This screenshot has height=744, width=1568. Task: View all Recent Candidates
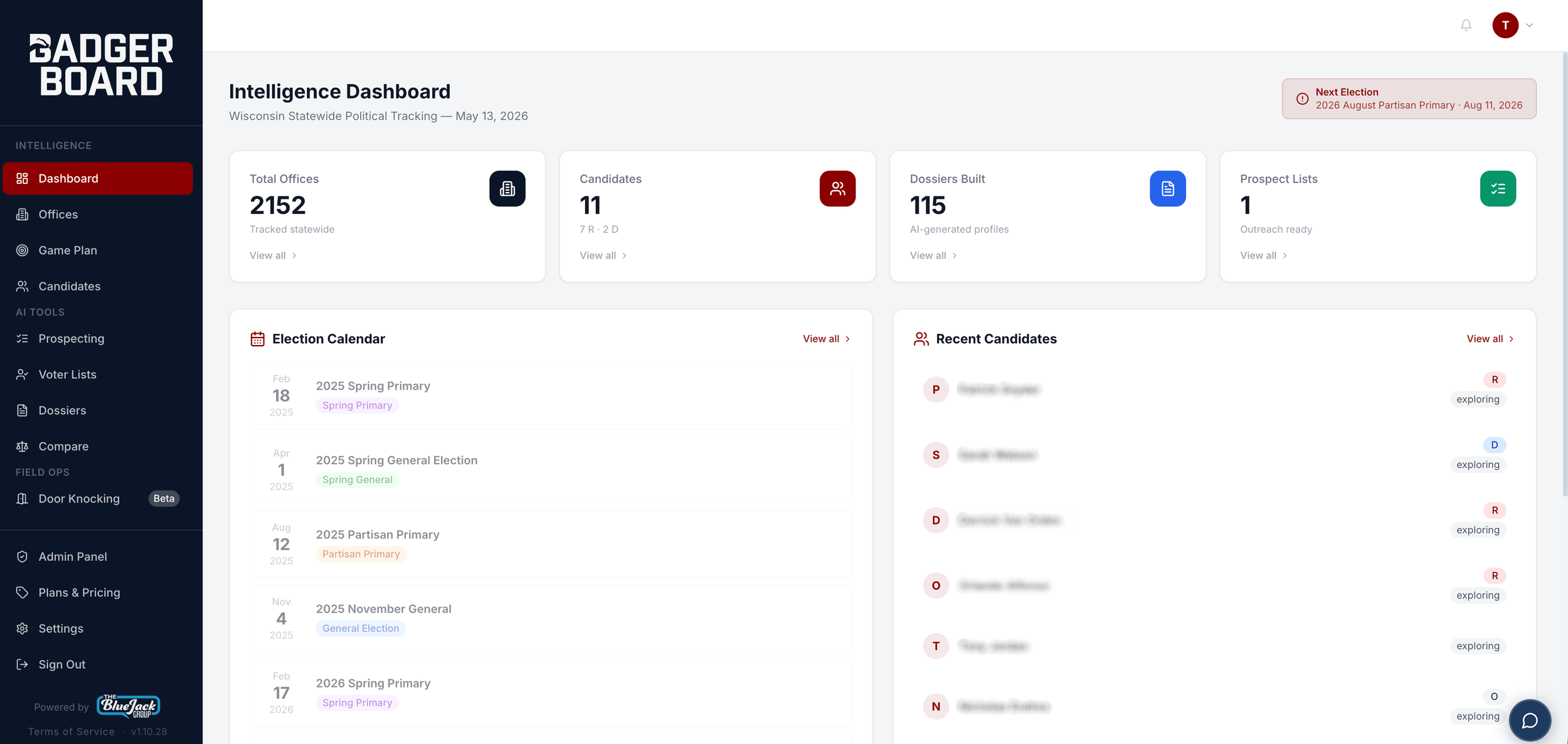coord(1490,339)
